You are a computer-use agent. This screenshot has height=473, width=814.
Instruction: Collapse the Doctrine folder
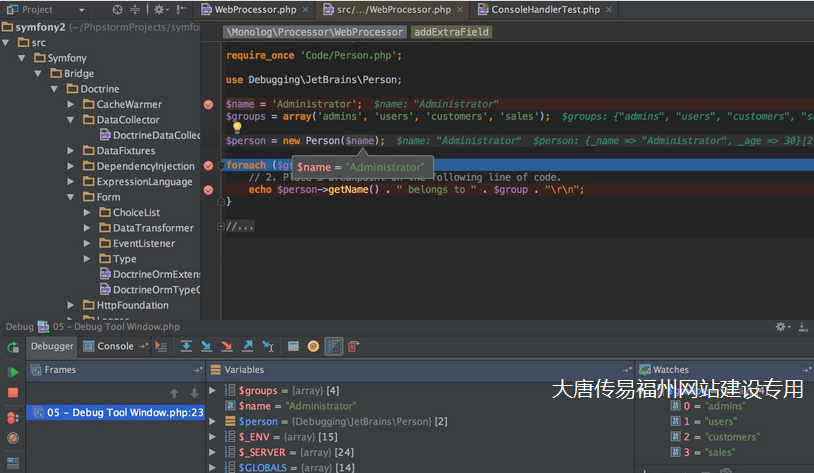[x=54, y=89]
